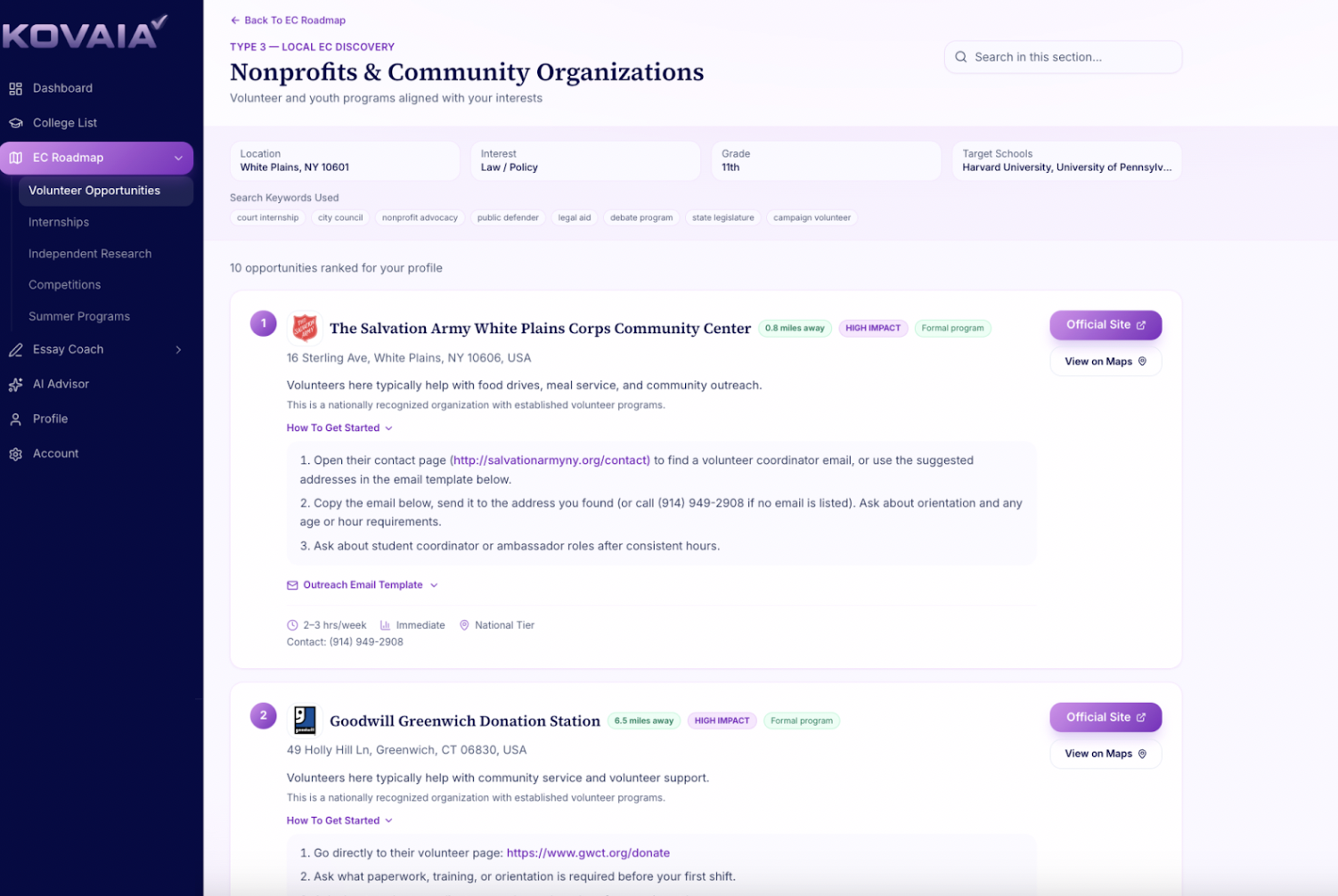This screenshot has width=1338, height=896.
Task: Click the court internship keyword chip
Action: click(x=268, y=218)
